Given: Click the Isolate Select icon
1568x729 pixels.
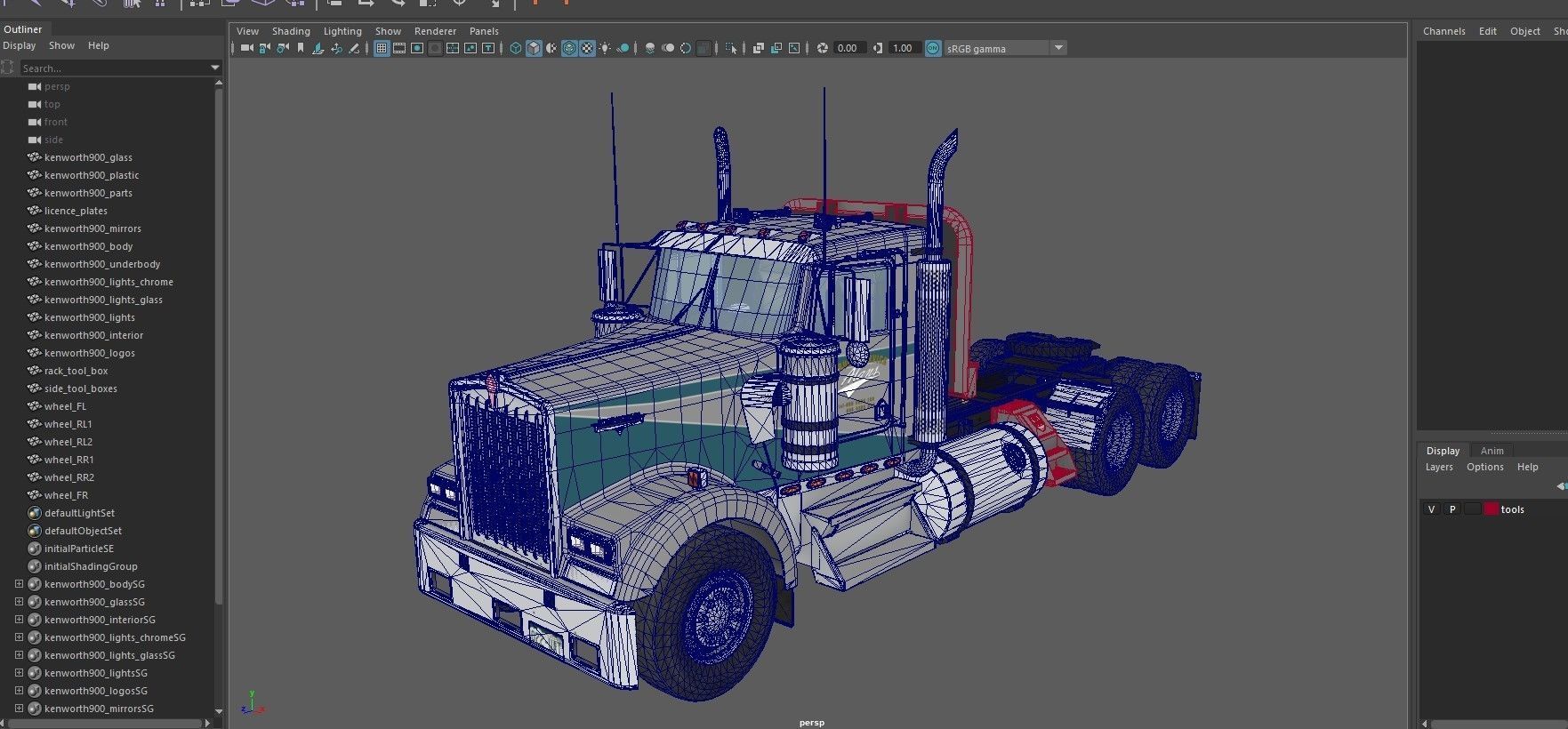Looking at the screenshot, I should click(731, 48).
